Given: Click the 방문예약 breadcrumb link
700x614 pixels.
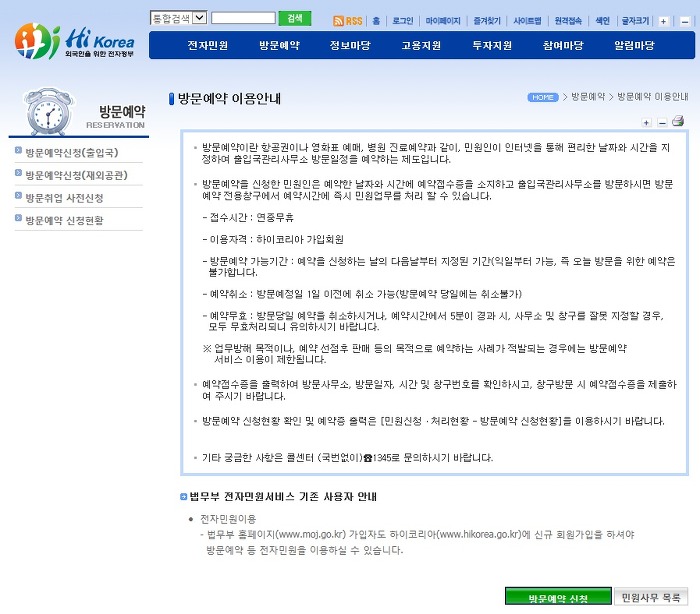Looking at the screenshot, I should (x=588, y=97).
